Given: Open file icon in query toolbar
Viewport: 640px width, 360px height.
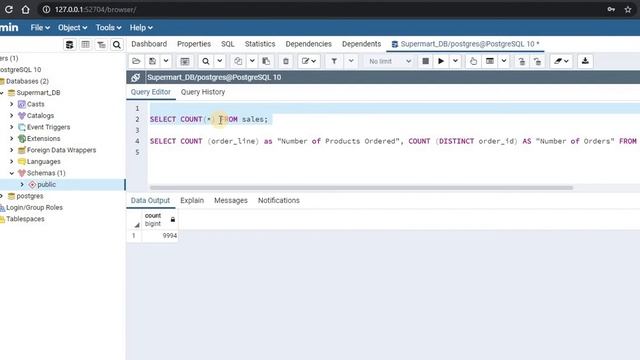Looking at the screenshot, I should [136, 61].
